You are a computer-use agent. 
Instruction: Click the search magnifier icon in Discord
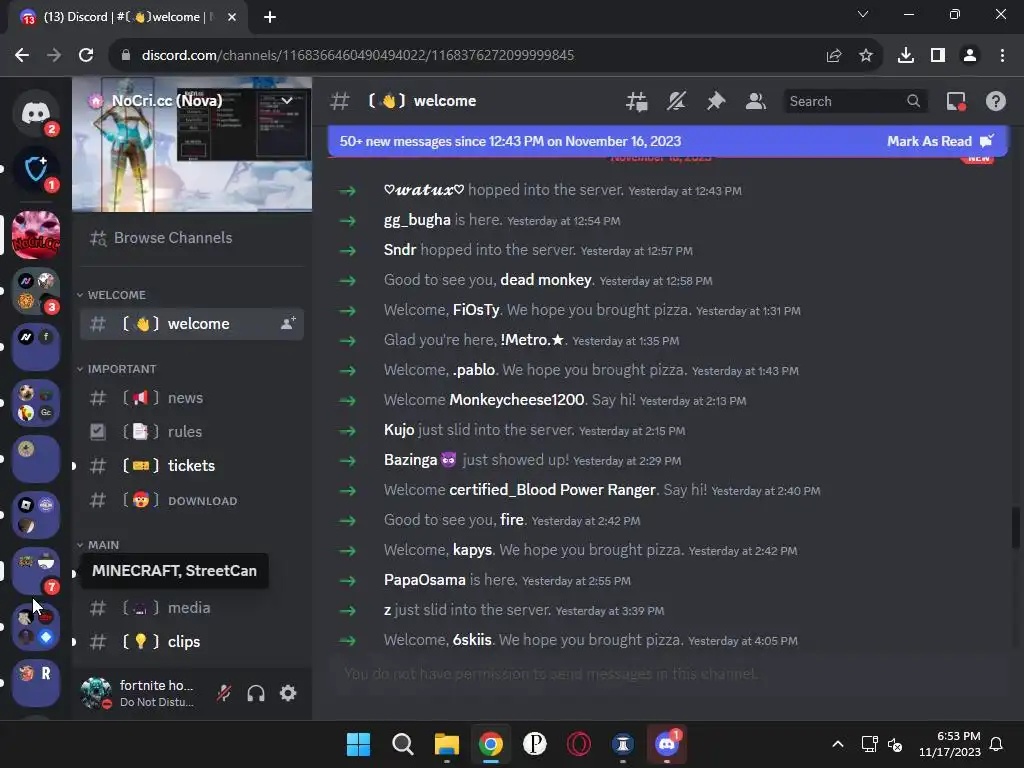913,101
